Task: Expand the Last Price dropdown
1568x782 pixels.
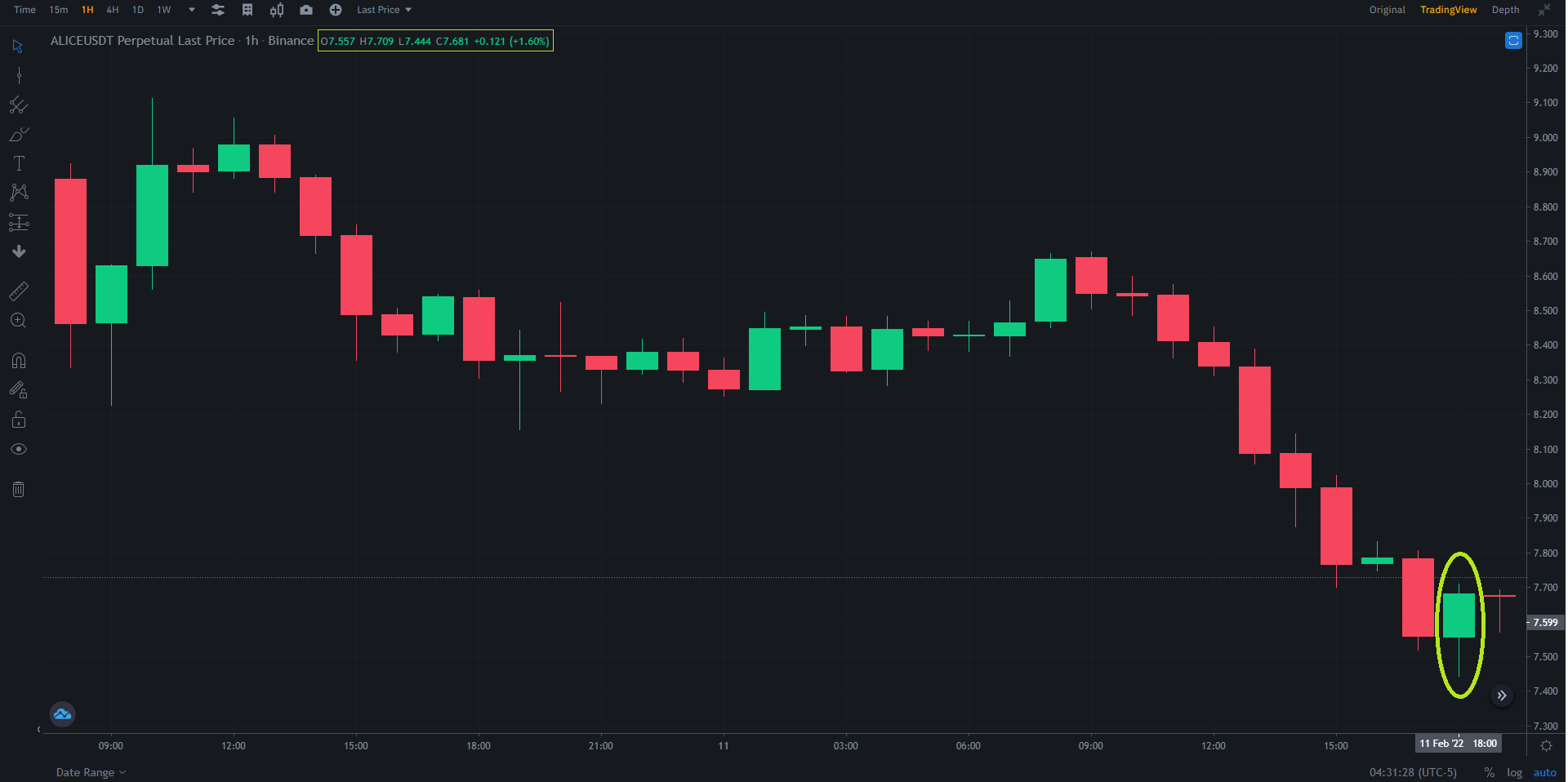Action: [x=384, y=10]
